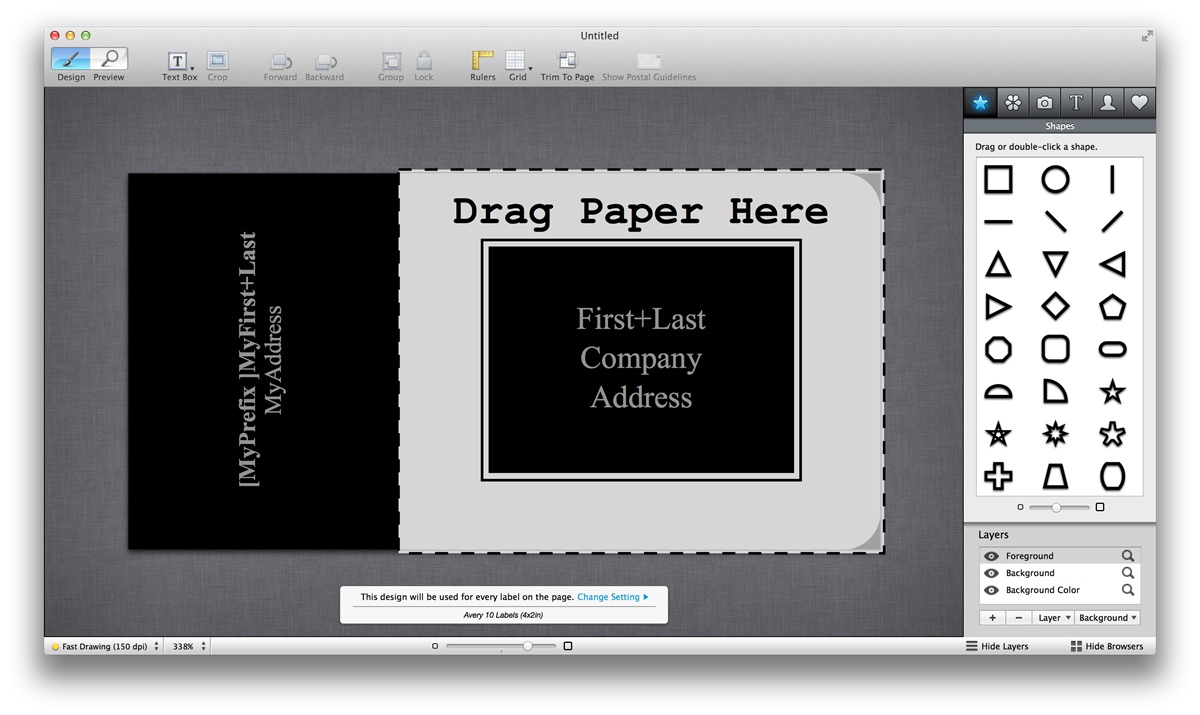Image resolution: width=1200 pixels, height=715 pixels.
Task: Click the large zoom-in square icon
Action: 568,646
